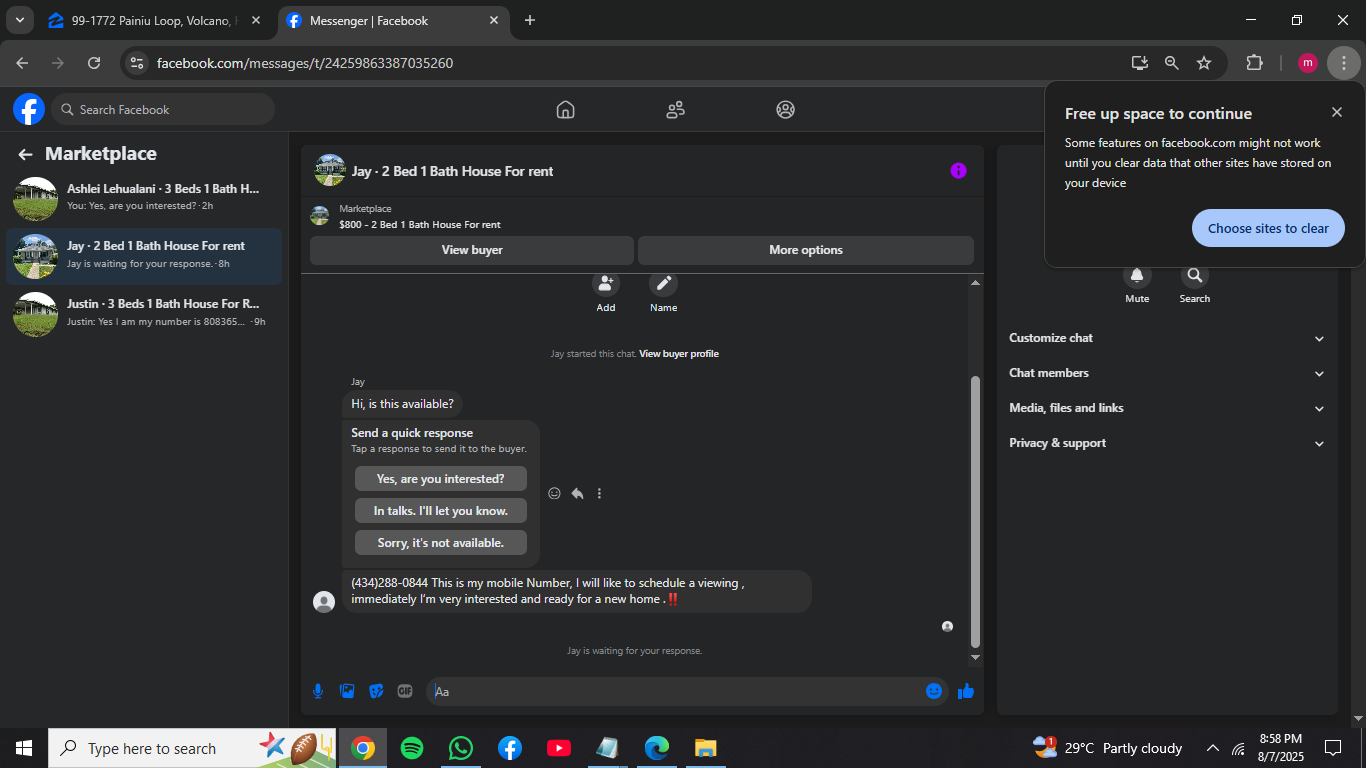
Task: Open the tab search dropdown arrow
Action: [19, 20]
